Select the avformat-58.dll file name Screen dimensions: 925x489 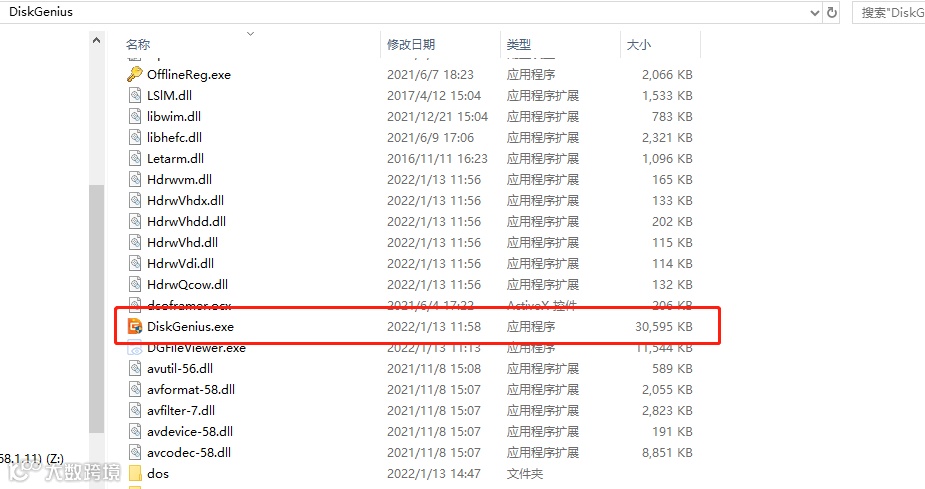(x=191, y=389)
